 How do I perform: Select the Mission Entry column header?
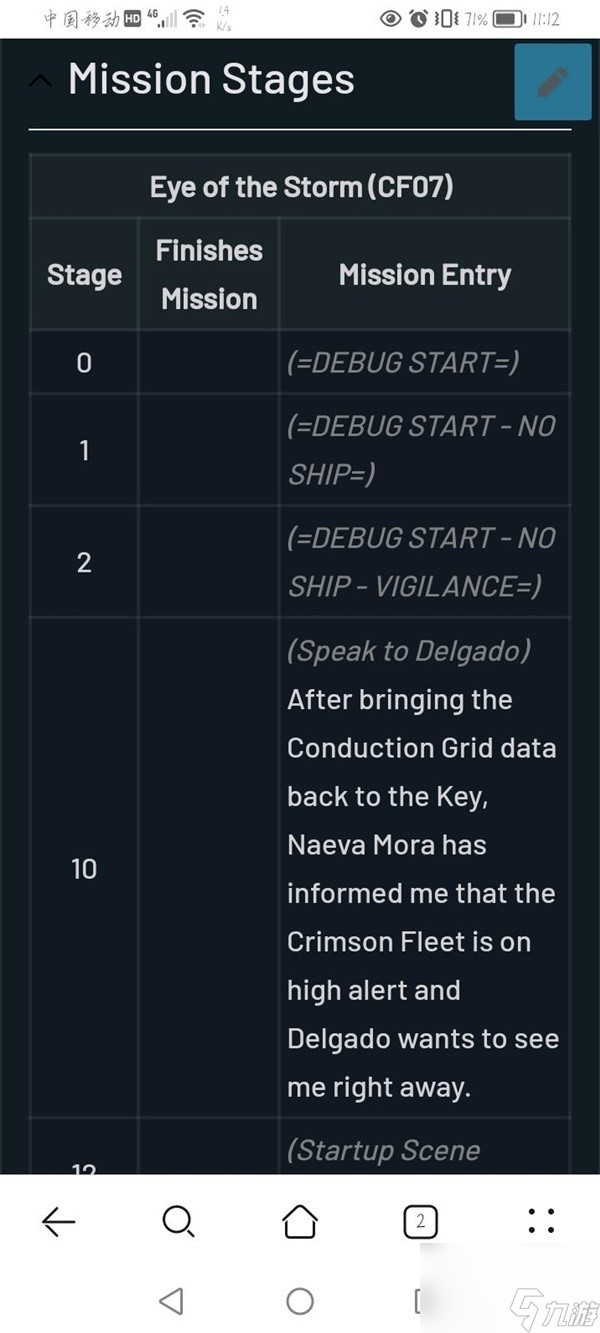425,275
